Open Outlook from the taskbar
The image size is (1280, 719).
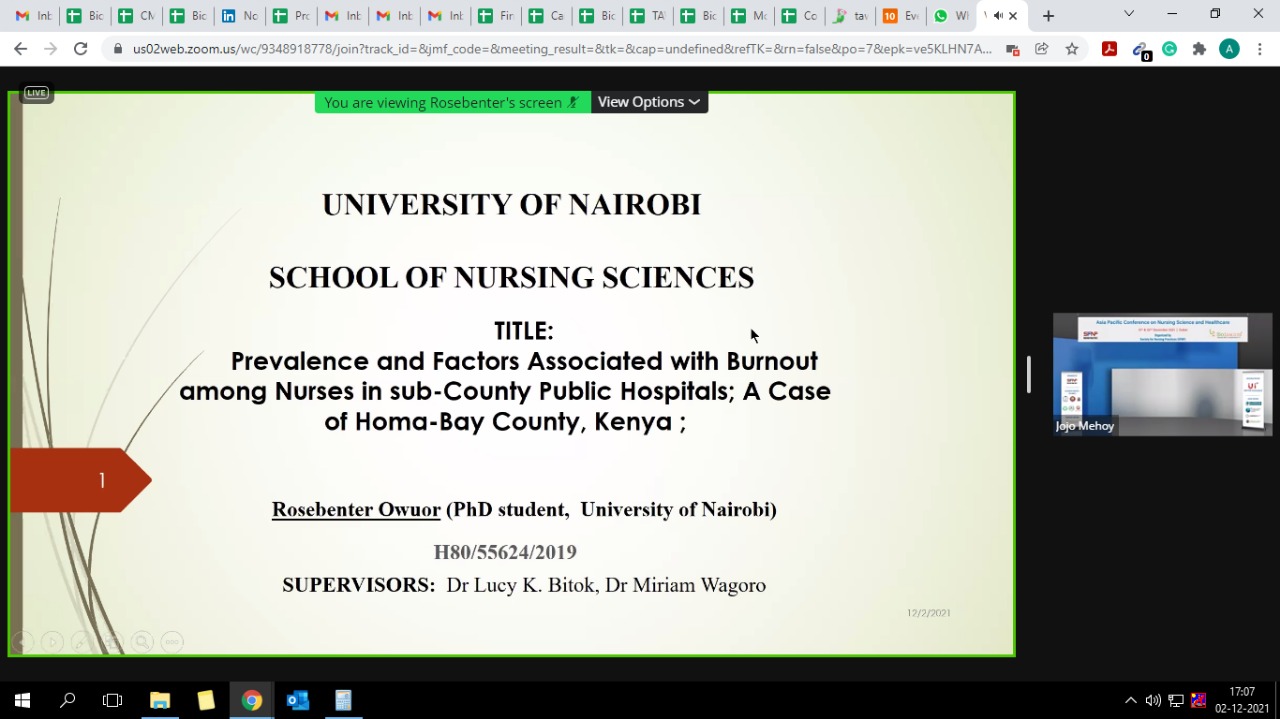pyautogui.click(x=298, y=700)
